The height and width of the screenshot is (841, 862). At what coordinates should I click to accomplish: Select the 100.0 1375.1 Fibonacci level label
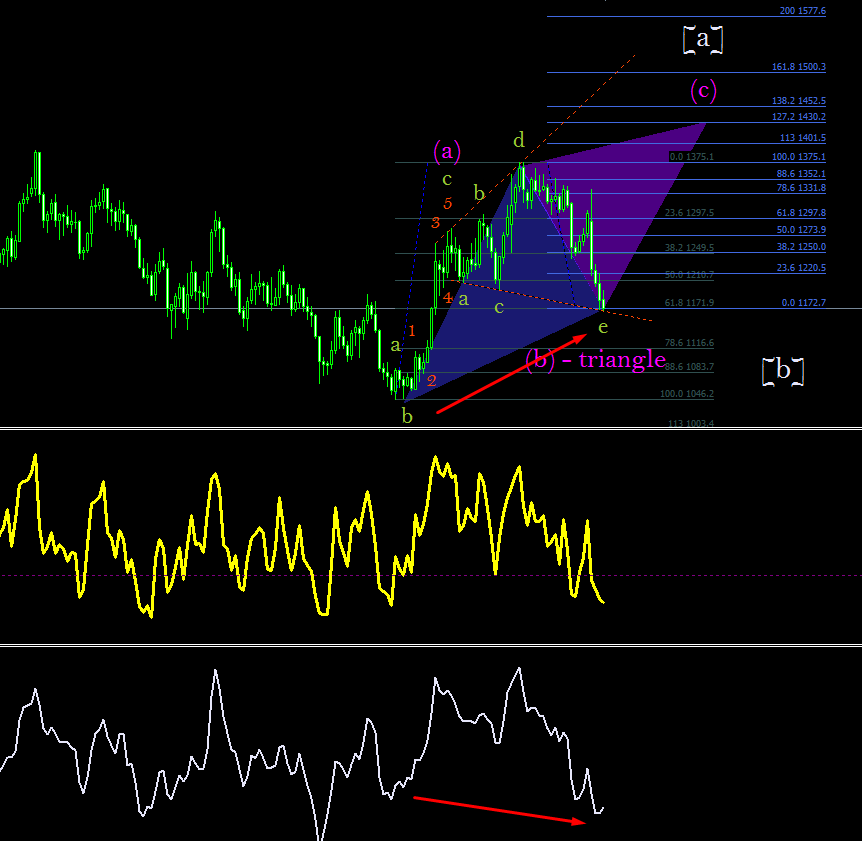point(799,157)
